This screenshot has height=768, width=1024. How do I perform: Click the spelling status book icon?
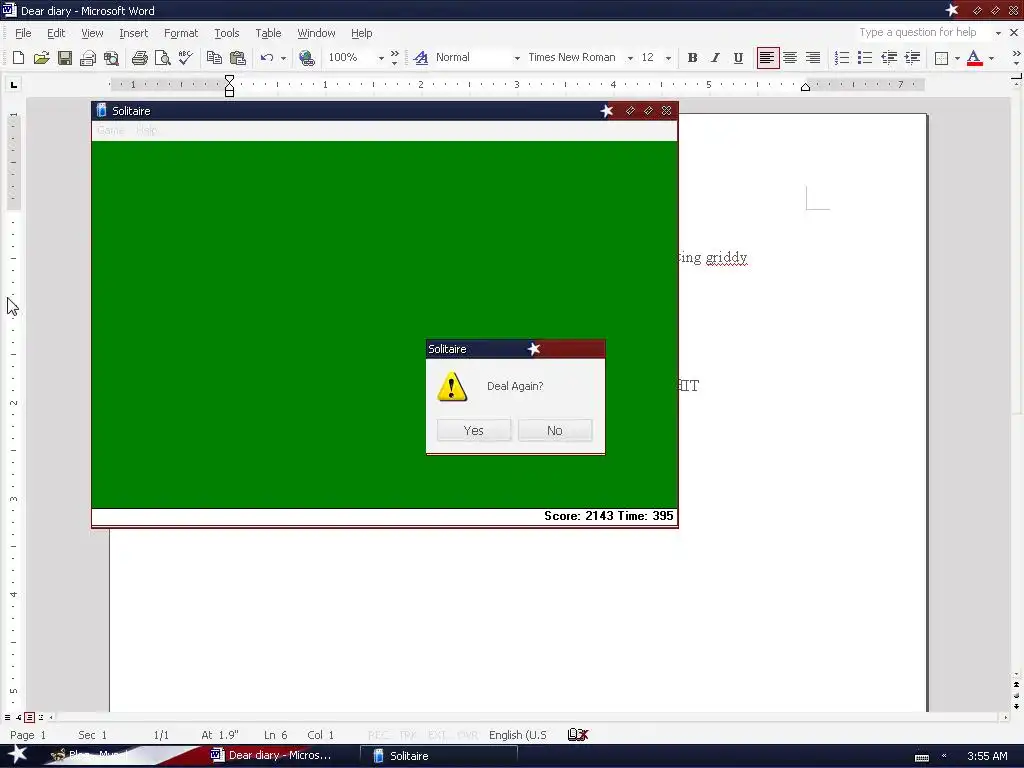pyautogui.click(x=577, y=735)
